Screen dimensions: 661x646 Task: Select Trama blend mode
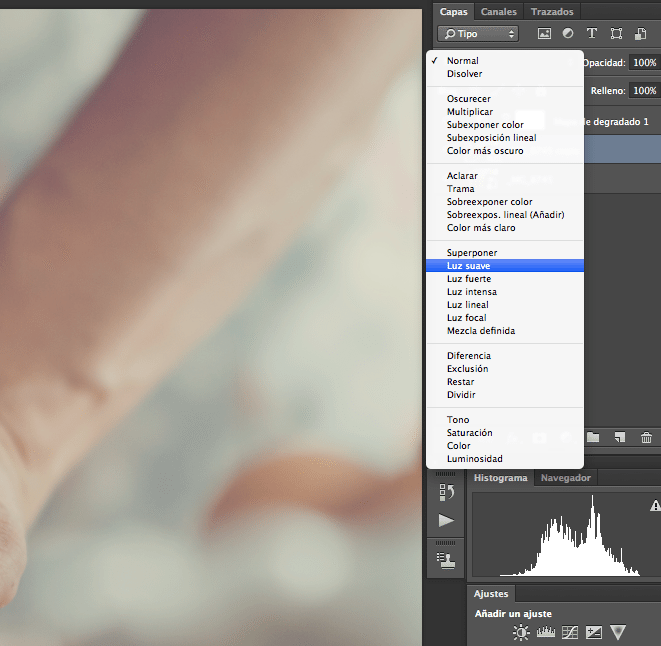coord(505,189)
